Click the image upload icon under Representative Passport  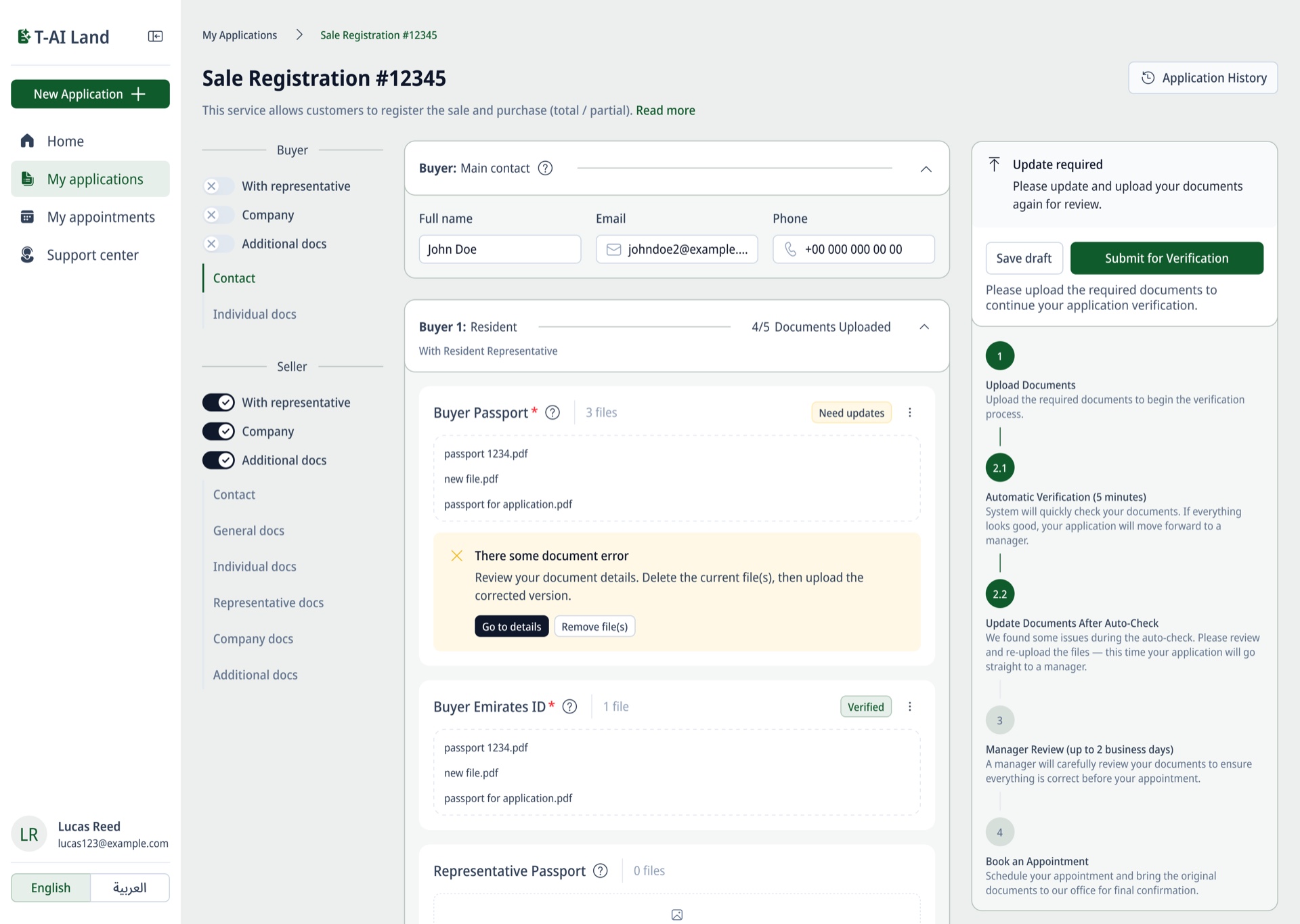click(676, 915)
